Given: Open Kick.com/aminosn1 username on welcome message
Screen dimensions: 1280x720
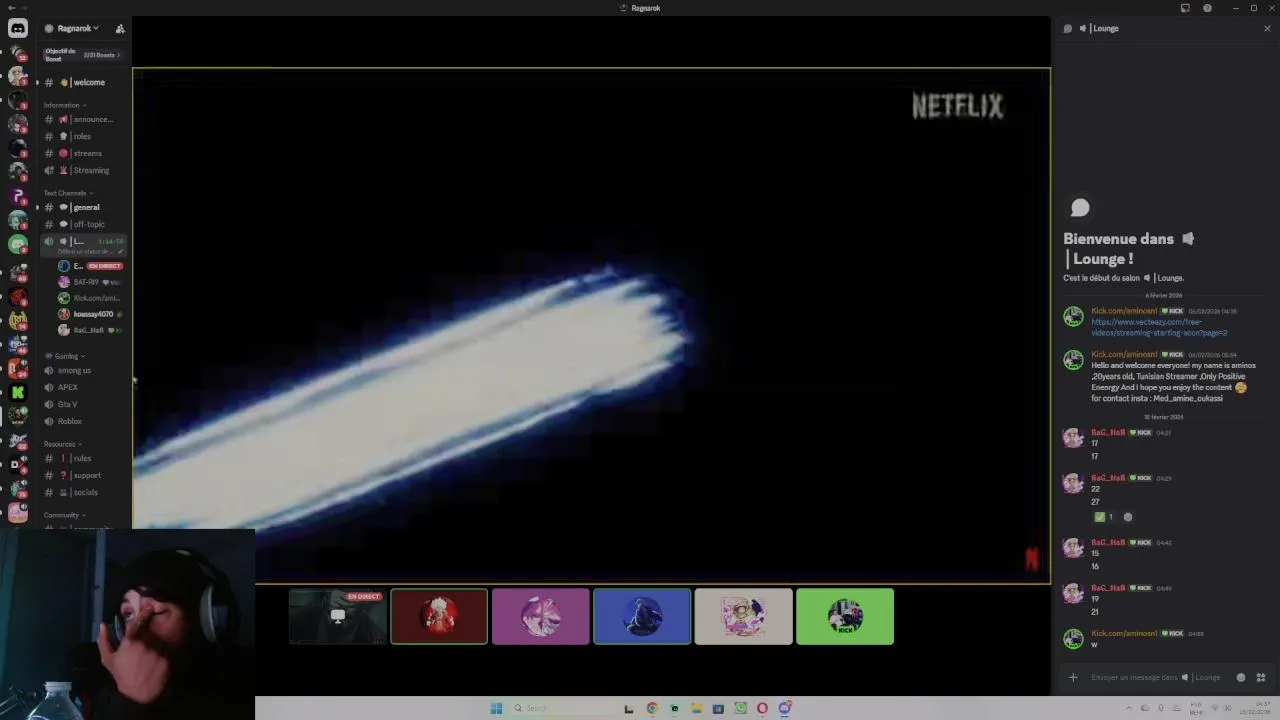Looking at the screenshot, I should 1124,354.
